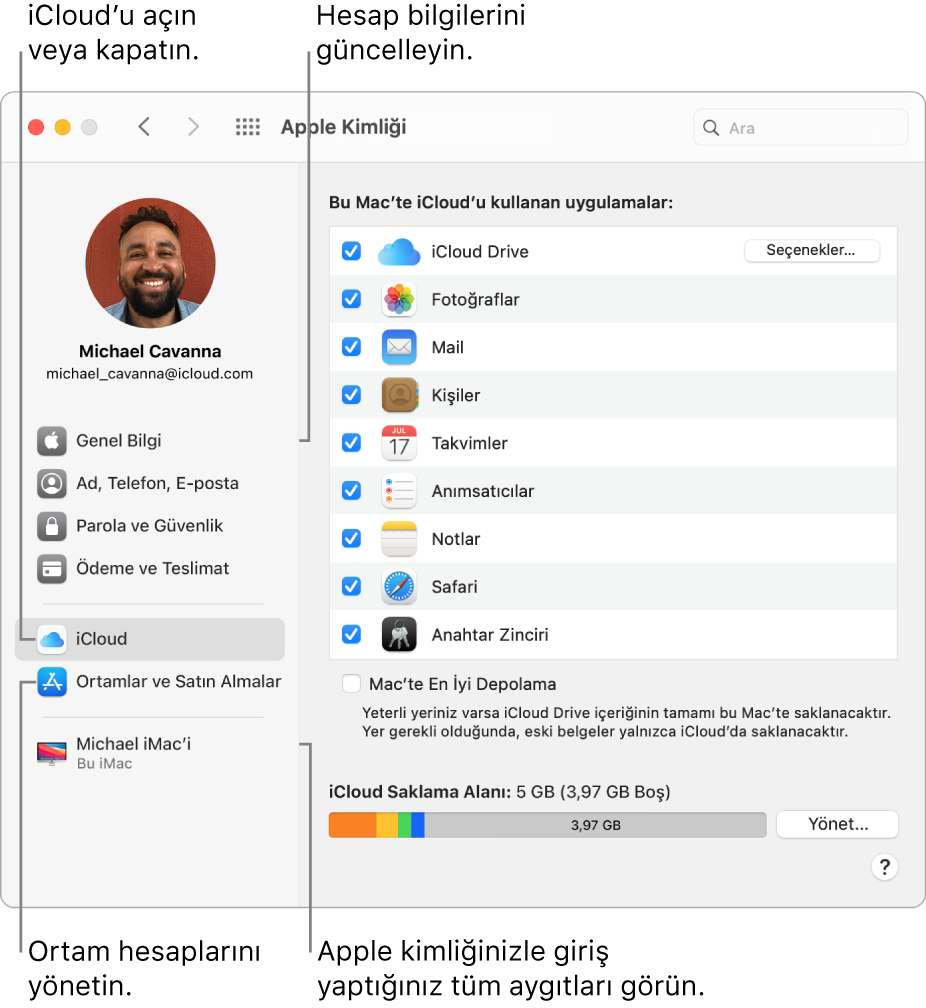Uncheck the Safari checkbox
This screenshot has height=1008, width=926.
coord(351,586)
